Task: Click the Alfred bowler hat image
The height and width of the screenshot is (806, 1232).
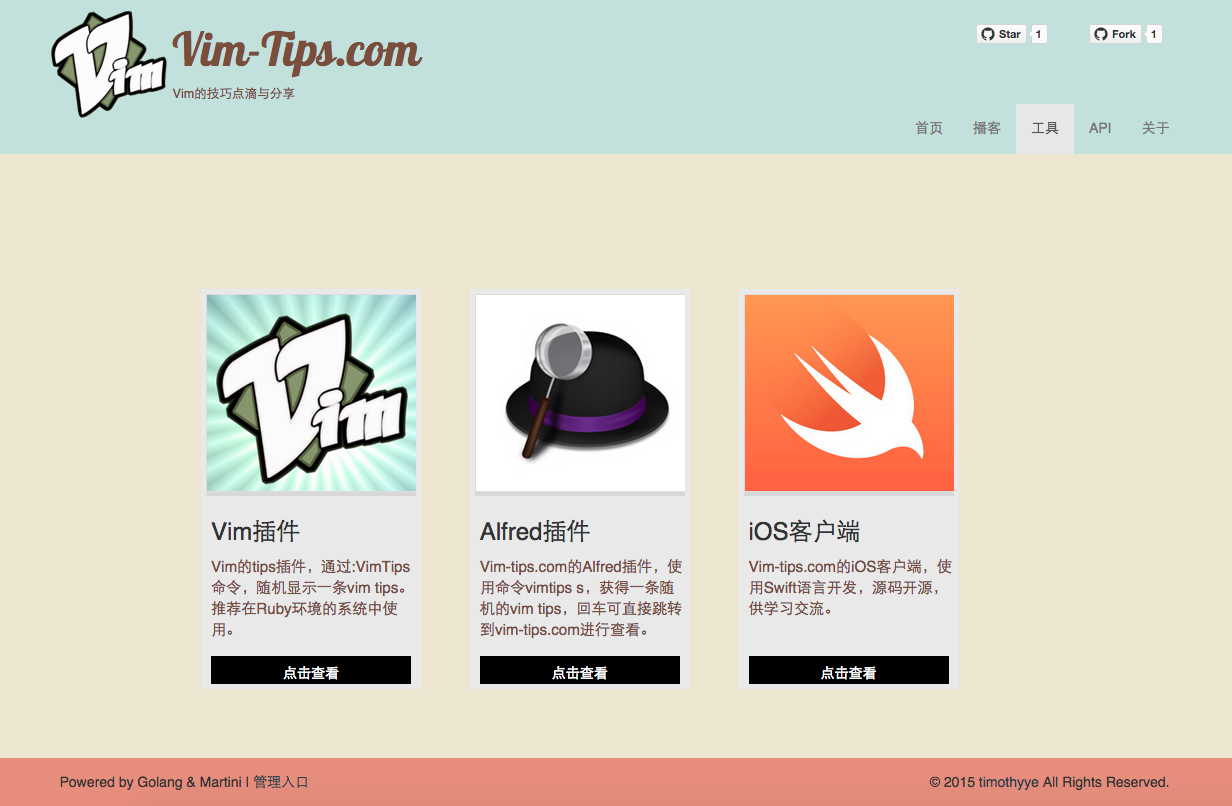Action: click(580, 393)
